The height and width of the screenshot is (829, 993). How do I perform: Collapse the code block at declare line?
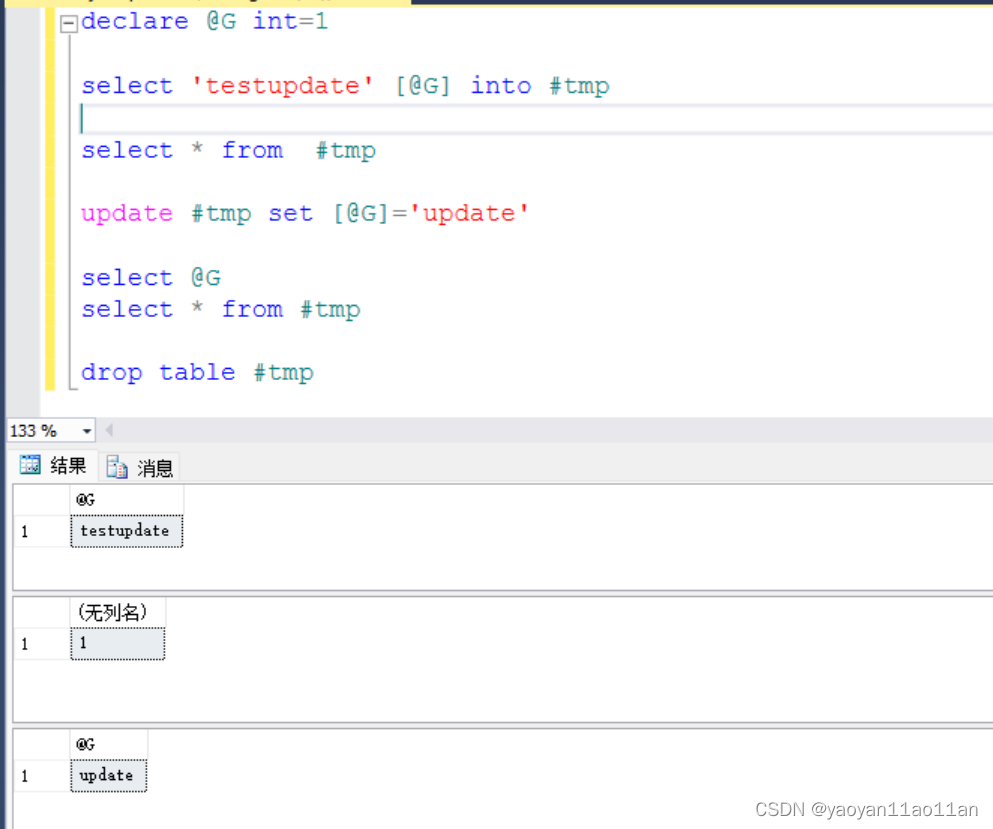pyautogui.click(x=68, y=24)
